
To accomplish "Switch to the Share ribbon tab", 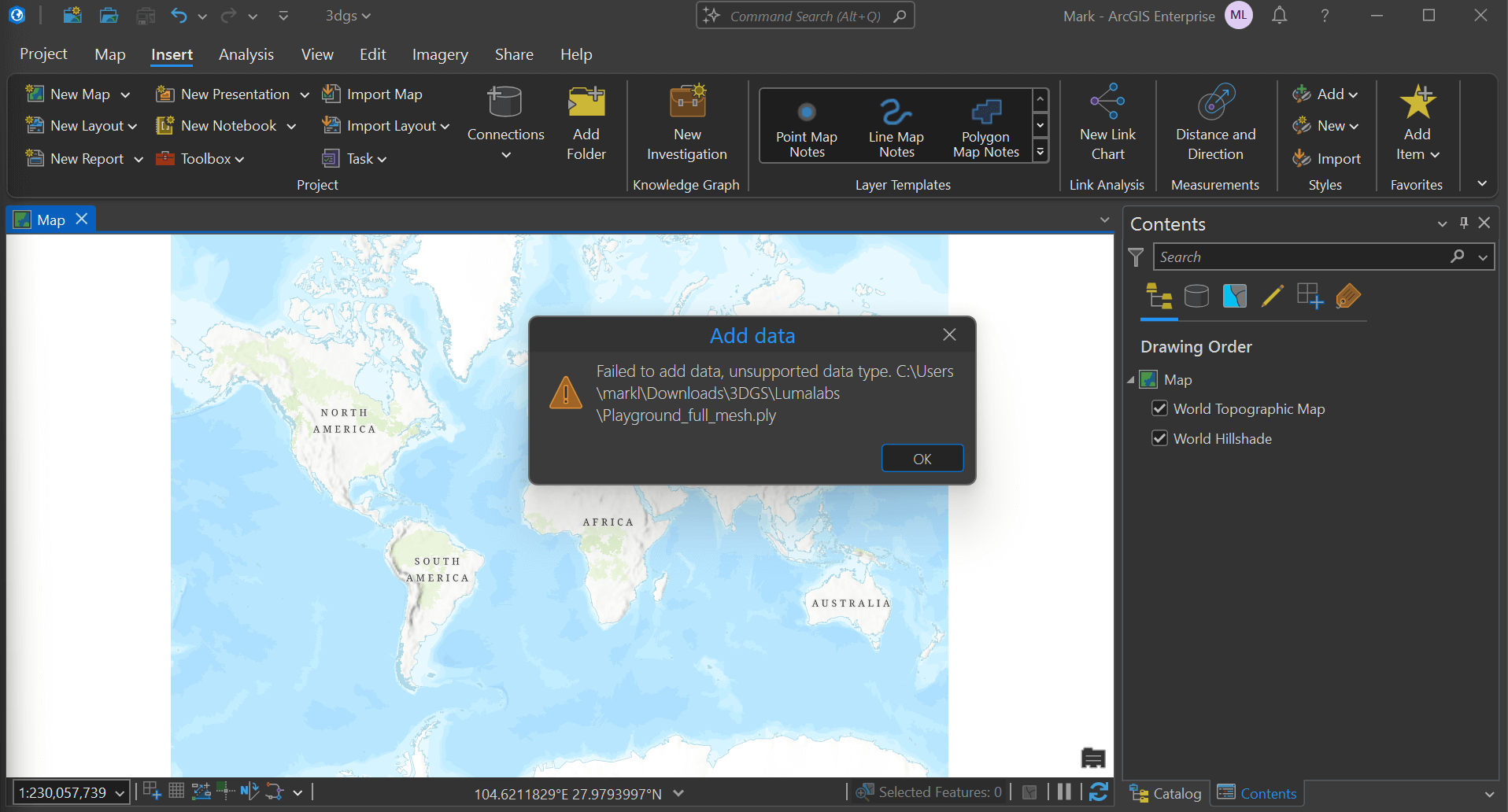I will 514,54.
